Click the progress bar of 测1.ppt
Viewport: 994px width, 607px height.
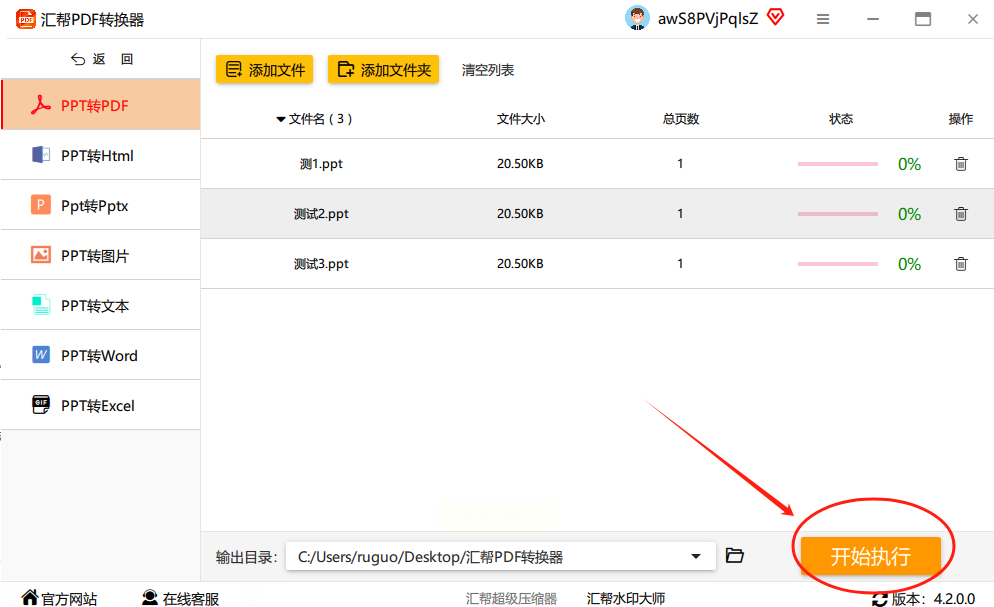point(837,164)
